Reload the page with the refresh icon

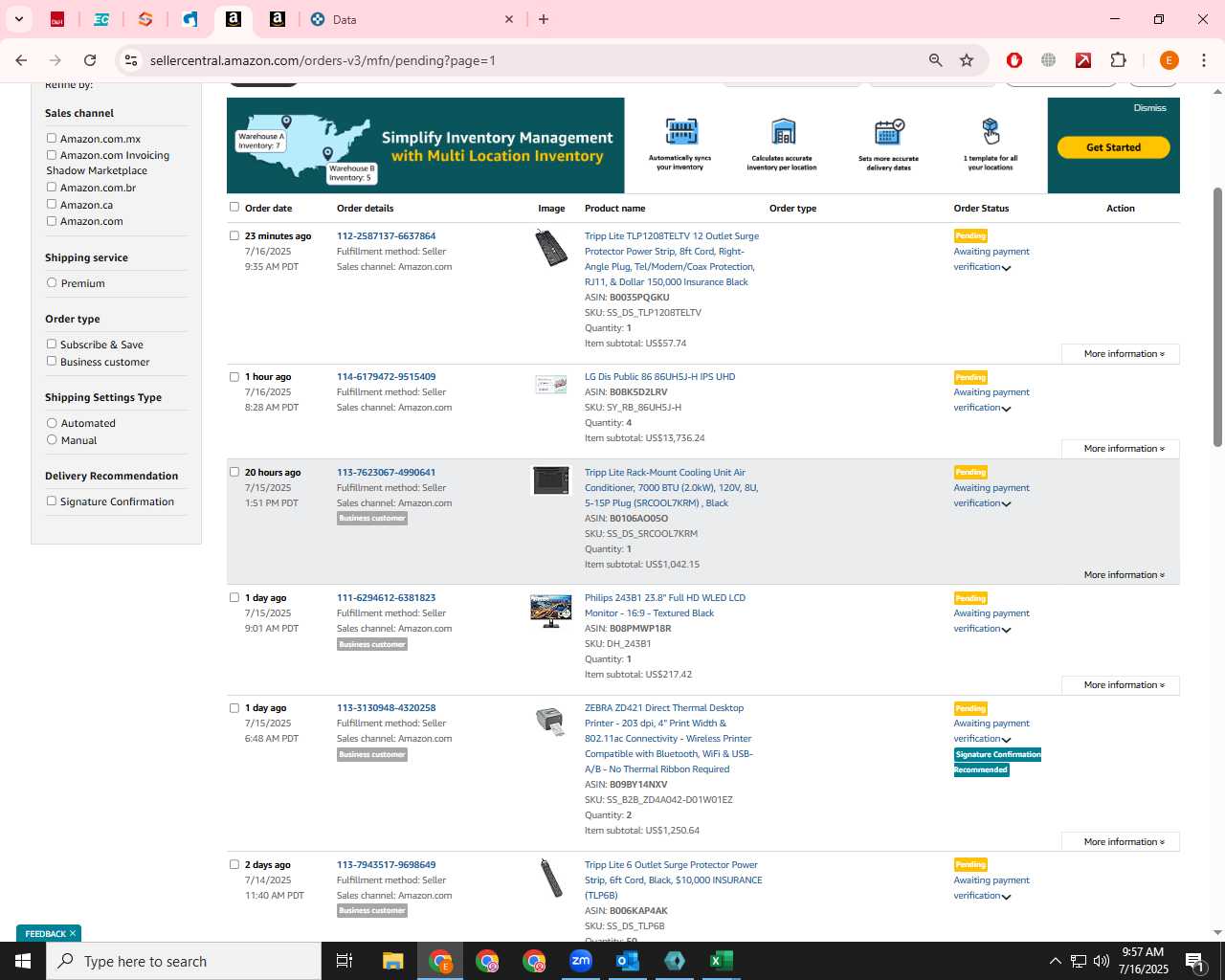click(90, 60)
